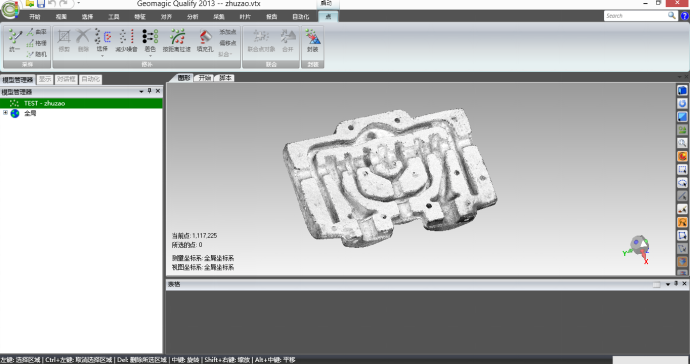The image size is (690, 364).
Task: Open the Start ribbon tab
Action: tap(34, 17)
